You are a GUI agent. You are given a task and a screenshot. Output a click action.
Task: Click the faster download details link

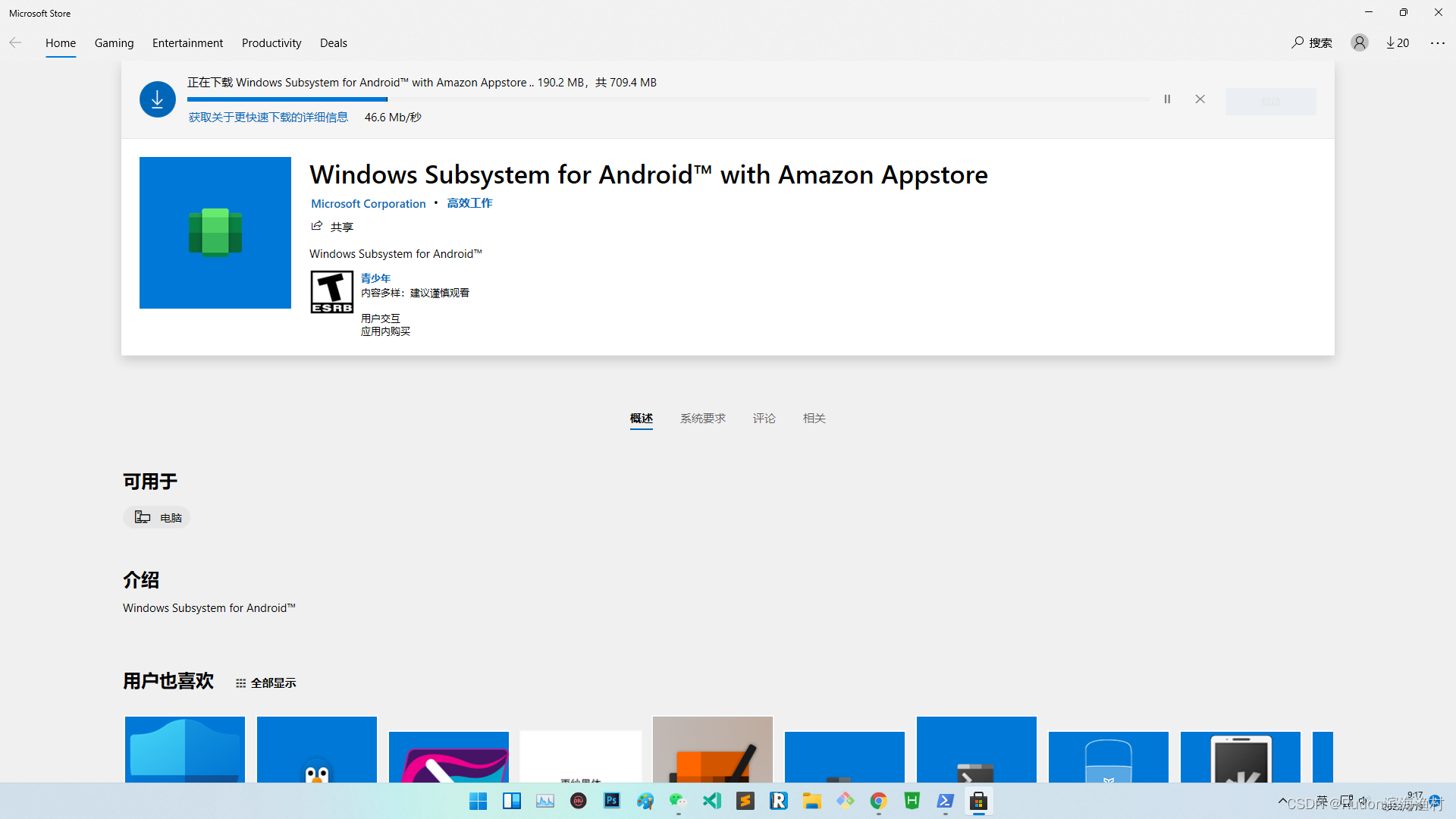click(268, 117)
